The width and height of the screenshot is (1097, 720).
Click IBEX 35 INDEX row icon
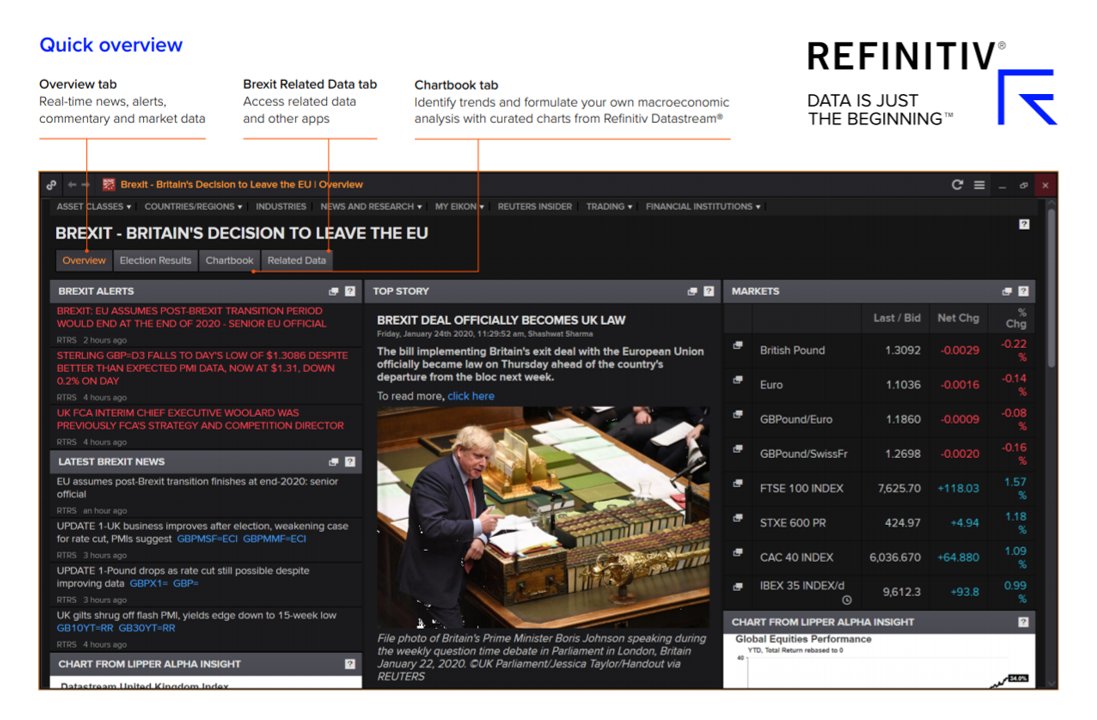click(737, 587)
